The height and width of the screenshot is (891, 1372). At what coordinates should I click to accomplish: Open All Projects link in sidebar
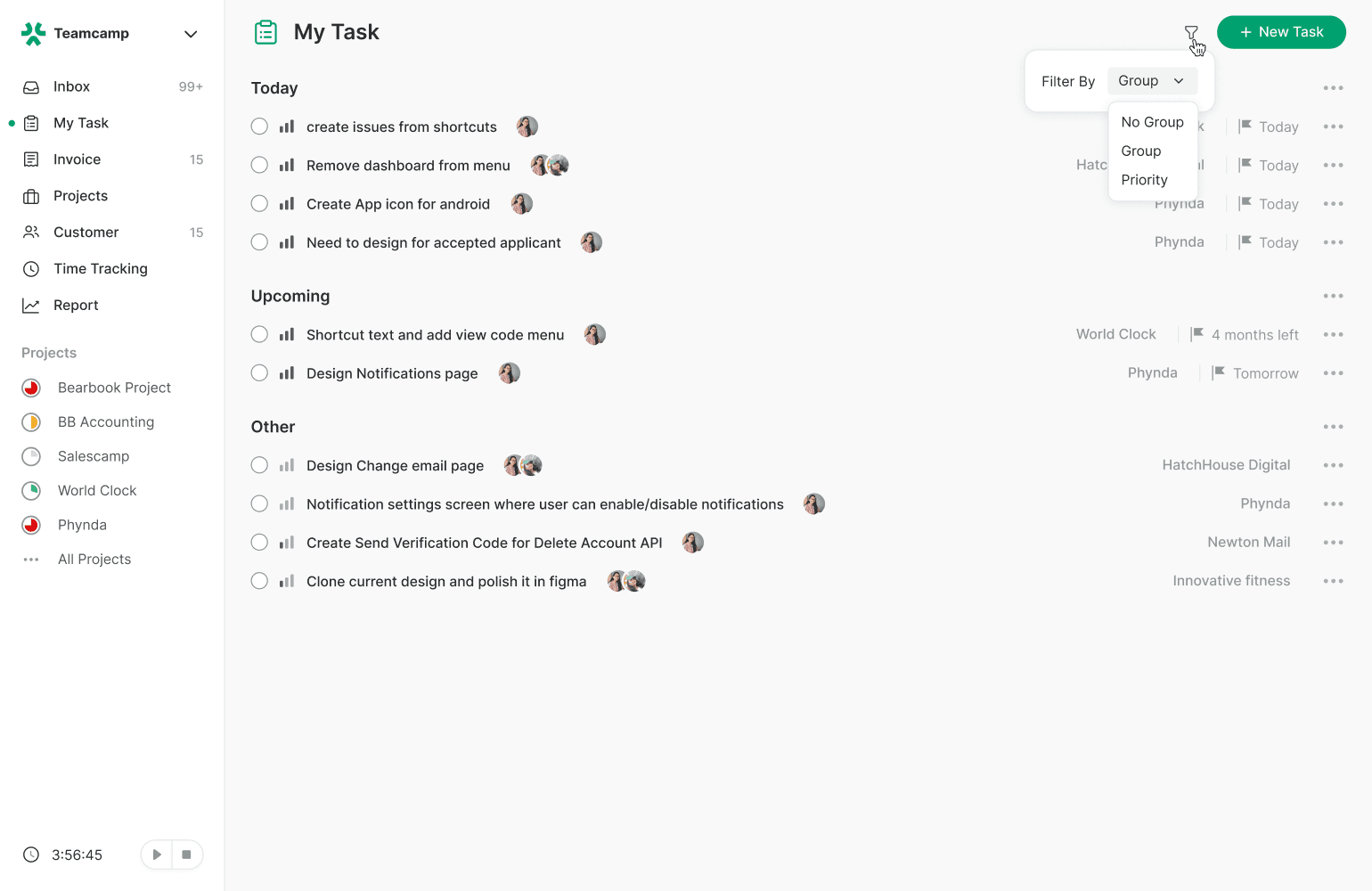coord(94,560)
